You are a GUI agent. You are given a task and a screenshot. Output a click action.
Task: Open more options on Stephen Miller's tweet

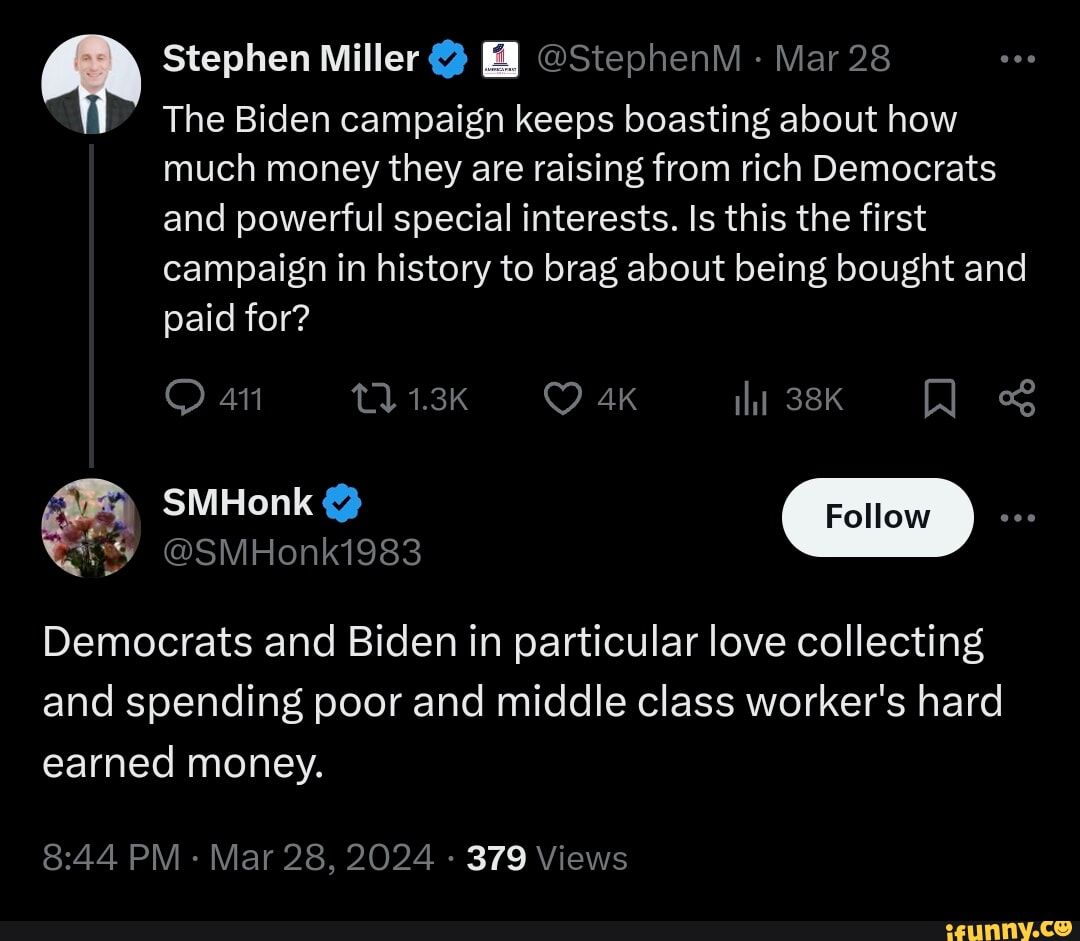click(1018, 59)
